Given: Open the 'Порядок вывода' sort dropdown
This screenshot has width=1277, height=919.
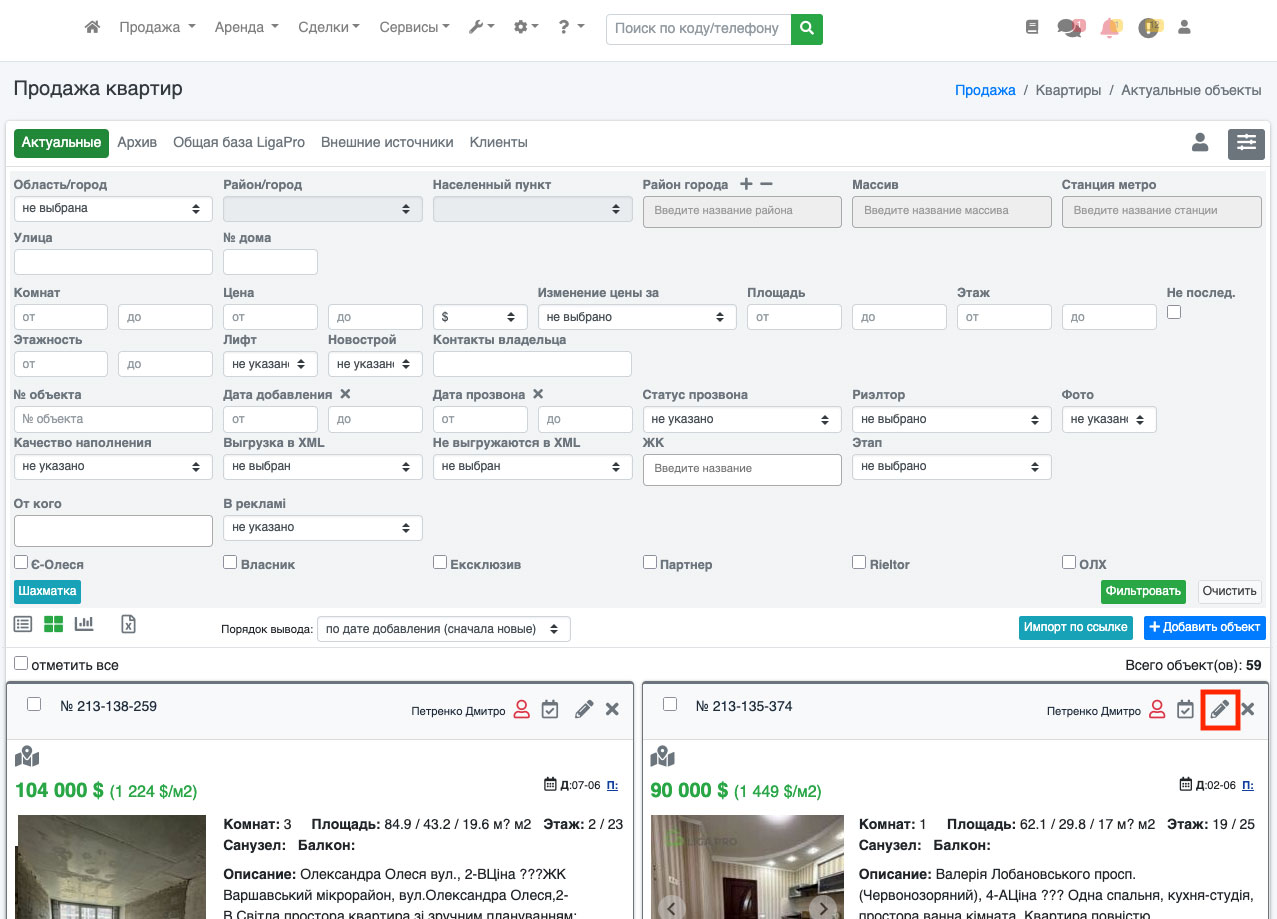Looking at the screenshot, I should 443,629.
